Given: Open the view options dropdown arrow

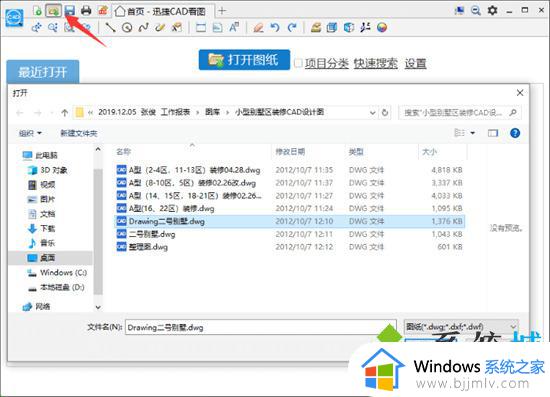Looking at the screenshot, I should click(472, 133).
